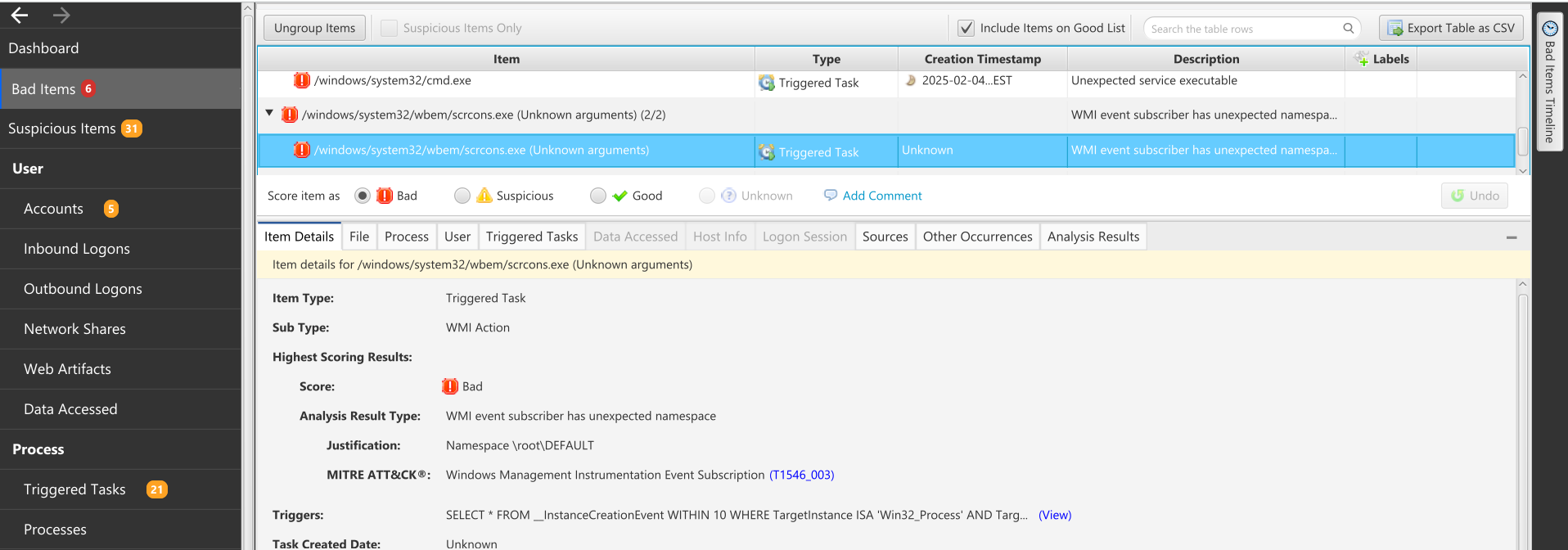Open Outbound Logons in the sidebar

(120, 289)
